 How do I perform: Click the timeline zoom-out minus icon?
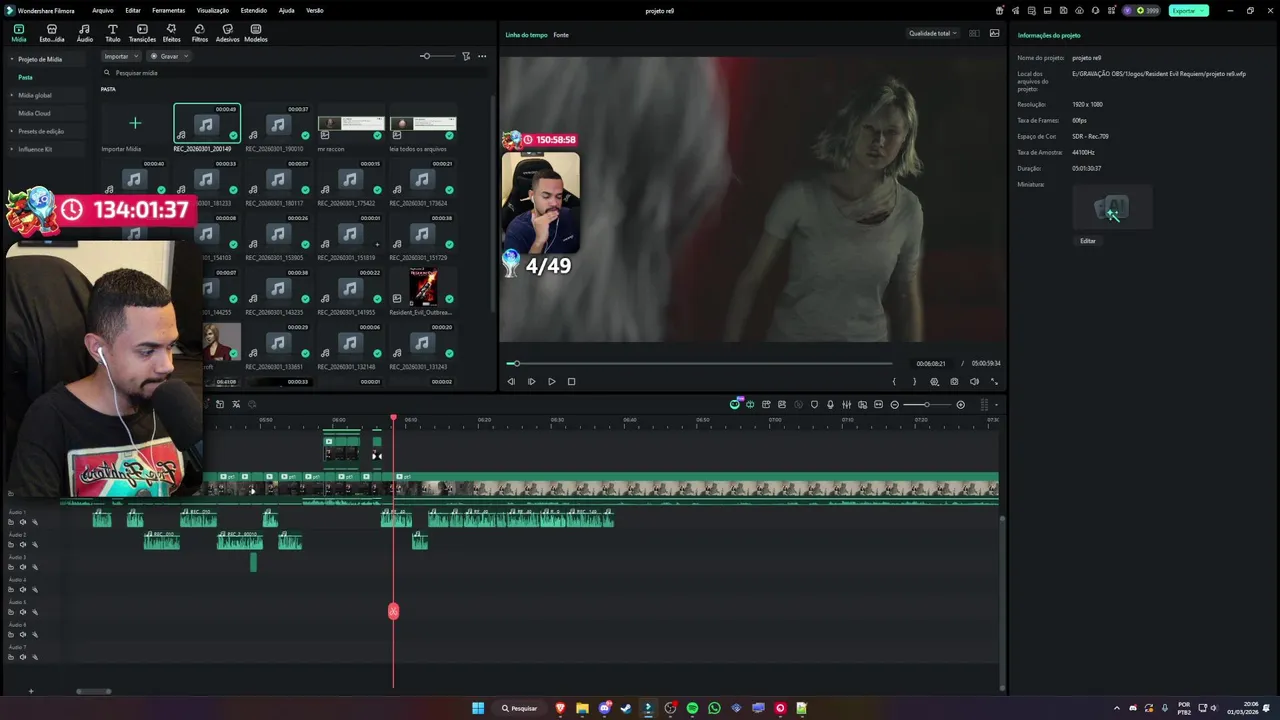895,404
